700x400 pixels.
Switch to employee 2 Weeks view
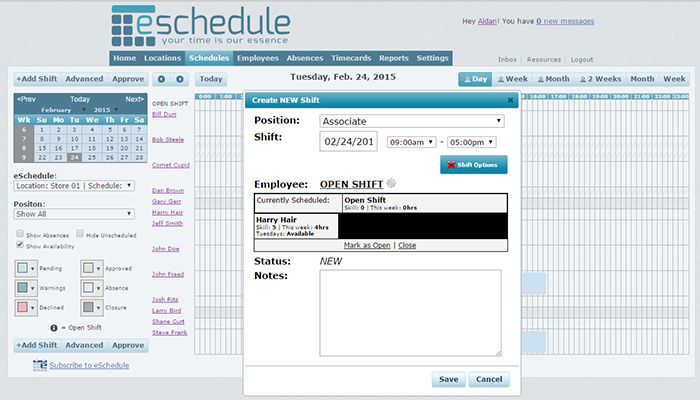click(600, 79)
